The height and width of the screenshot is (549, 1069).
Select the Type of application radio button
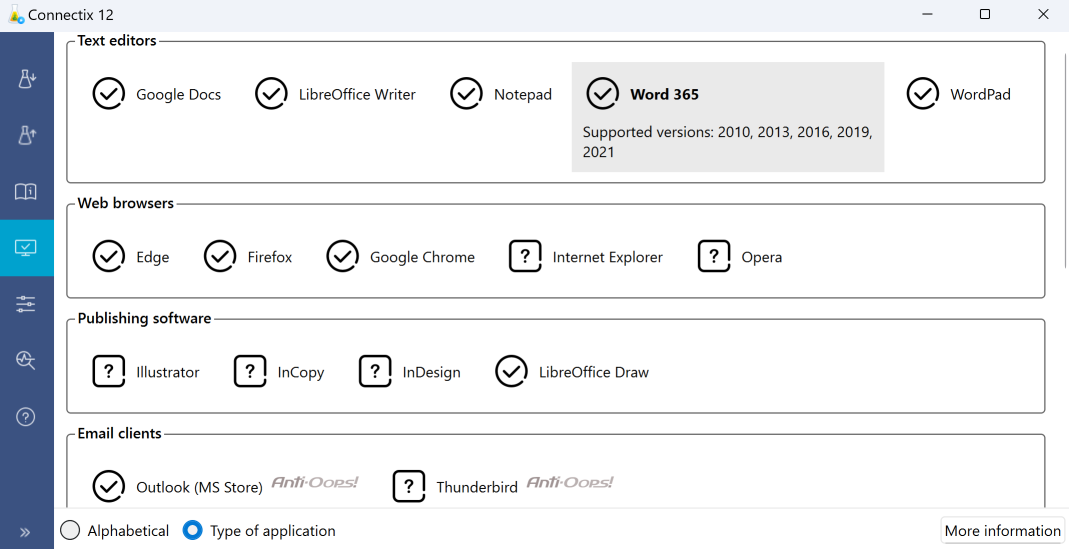(193, 531)
